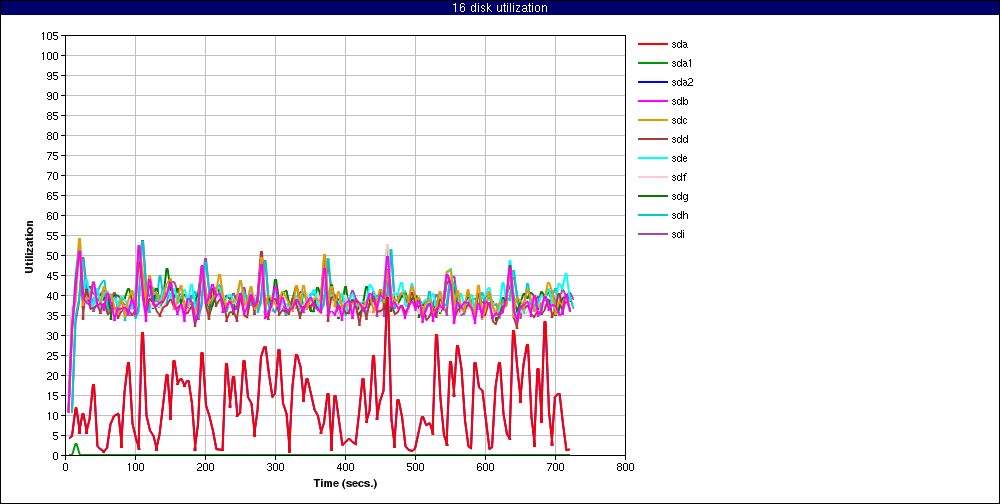This screenshot has height=504, width=1000.
Task: Select the sde legend label
Action: [x=679, y=158]
